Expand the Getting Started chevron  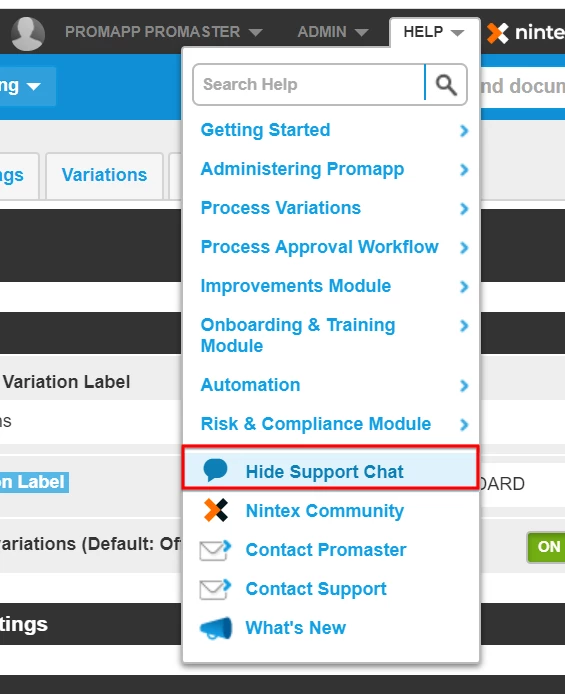pyautogui.click(x=464, y=131)
